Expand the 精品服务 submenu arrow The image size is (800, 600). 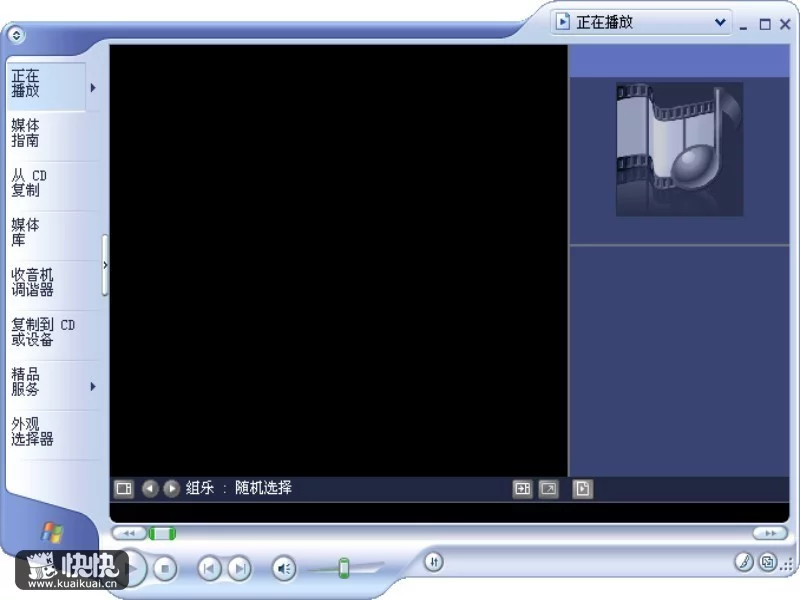click(93, 387)
